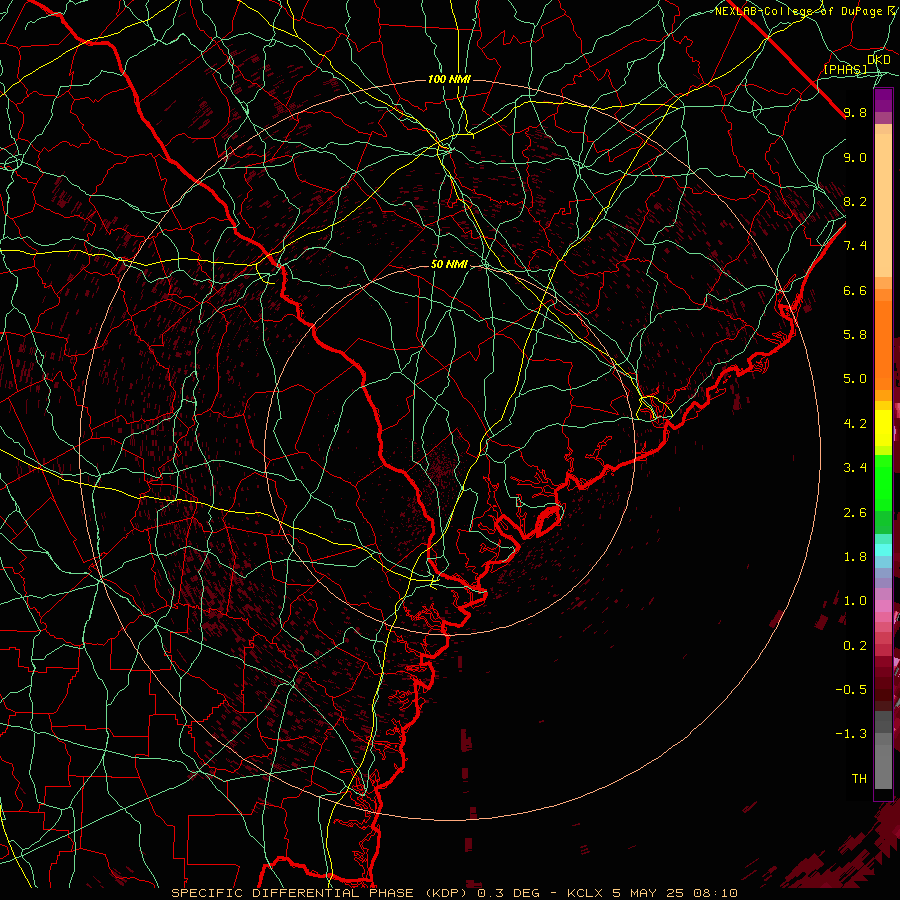The height and width of the screenshot is (900, 900).
Task: Click the 2.6 scale value
Action: 855,513
